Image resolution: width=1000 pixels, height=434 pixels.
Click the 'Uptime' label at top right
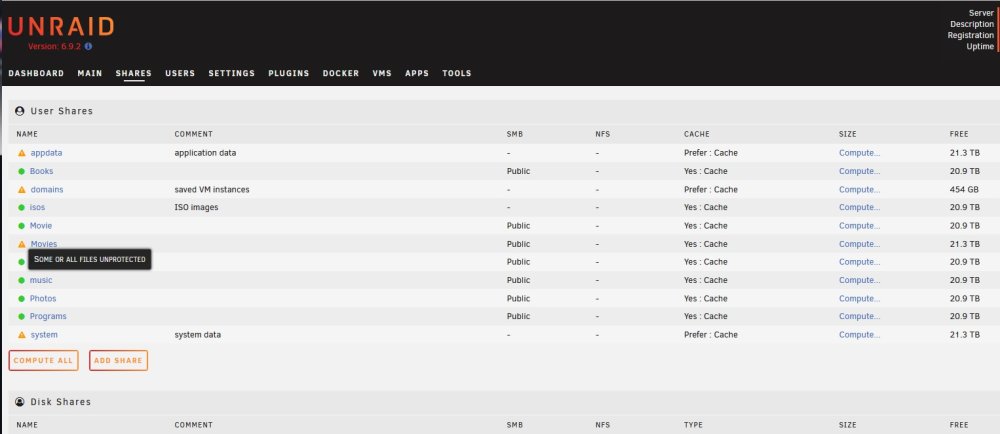[x=980, y=47]
